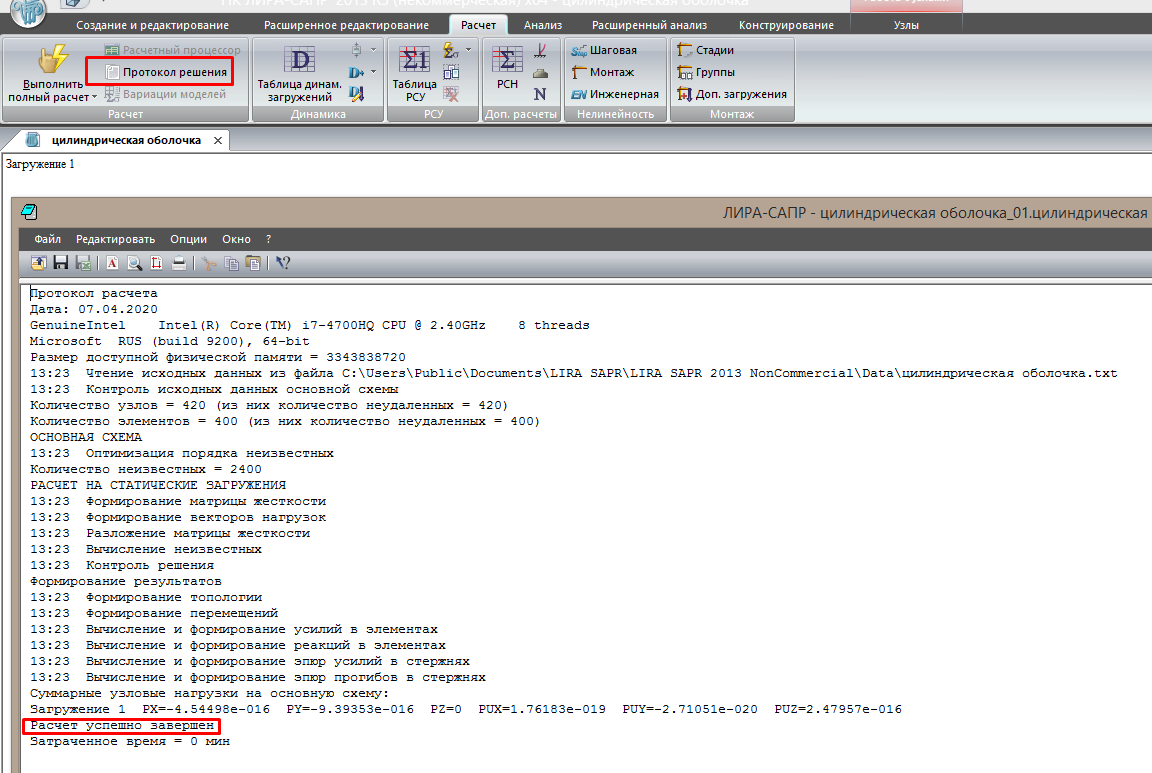The height and width of the screenshot is (773, 1152).
Task: Click the red-cross table icon in РСУ group
Action: tap(451, 94)
